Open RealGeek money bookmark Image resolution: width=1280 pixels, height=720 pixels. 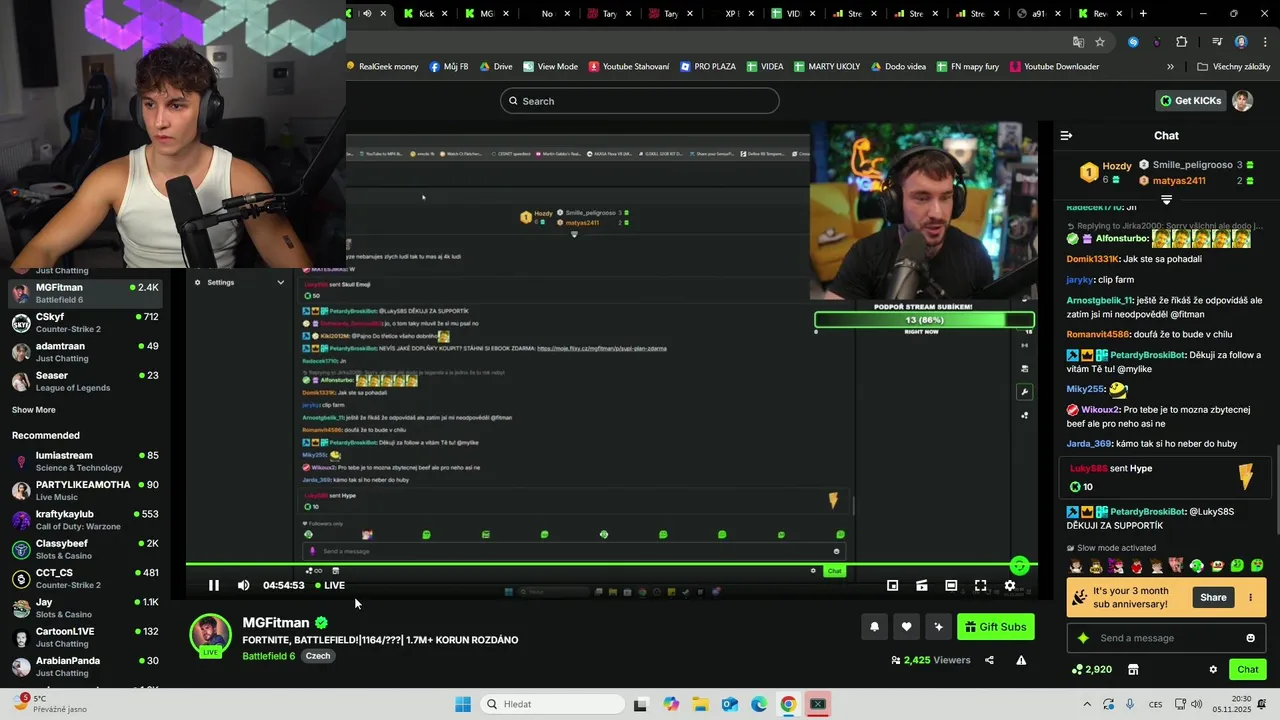382,67
